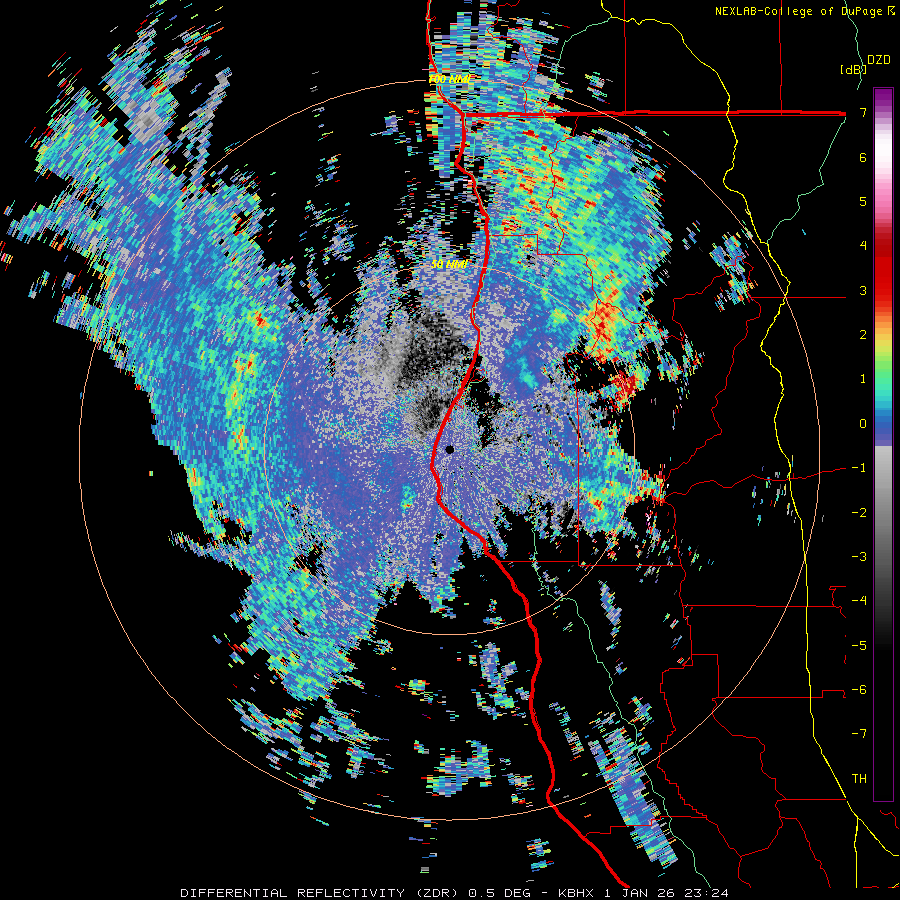Image resolution: width=900 pixels, height=900 pixels.
Task: Click the -6 dB label on the color scale
Action: [859, 690]
